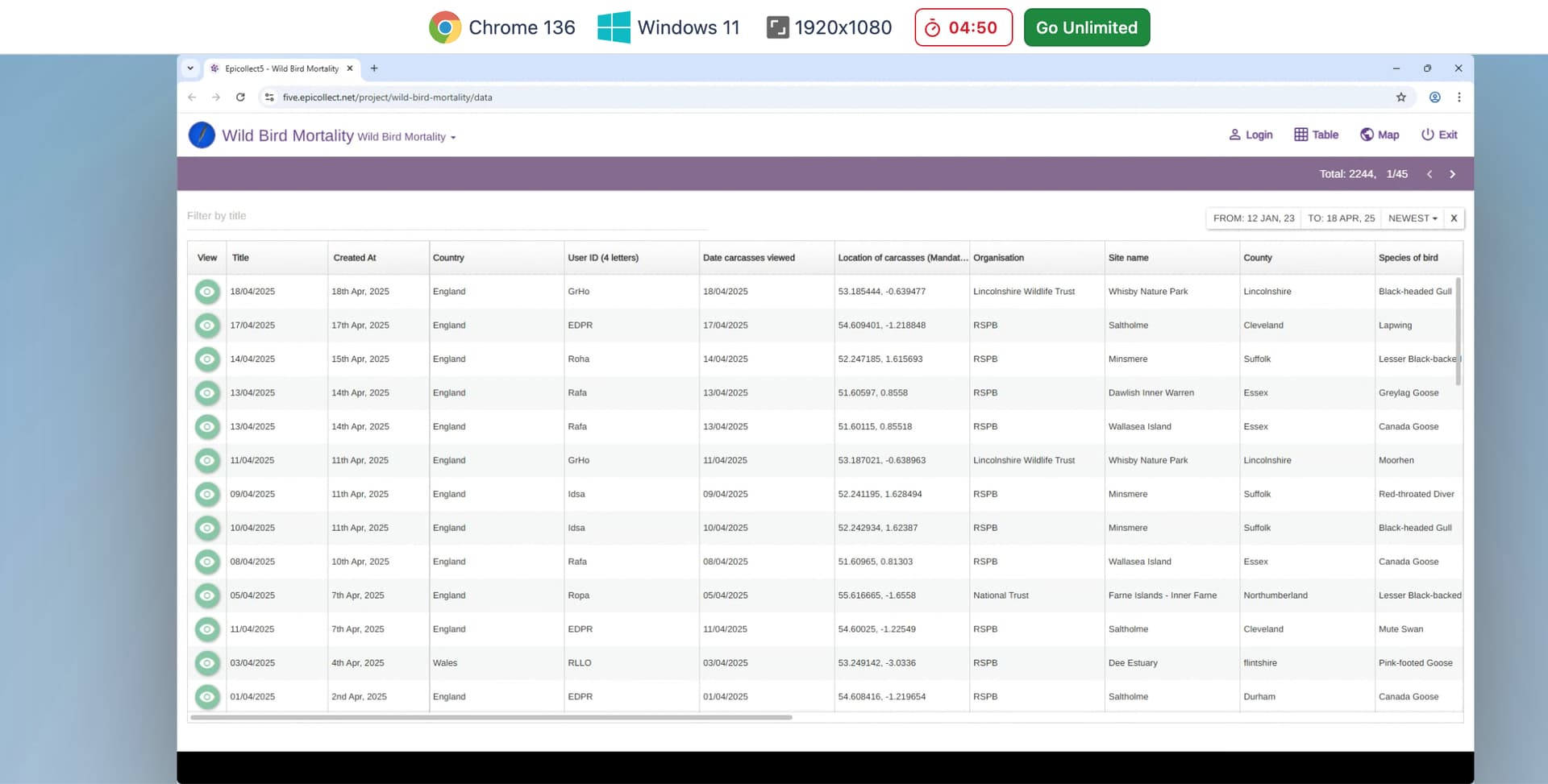The image size is (1548, 784).
Task: Go to next page of entries
Action: [x=1452, y=174]
